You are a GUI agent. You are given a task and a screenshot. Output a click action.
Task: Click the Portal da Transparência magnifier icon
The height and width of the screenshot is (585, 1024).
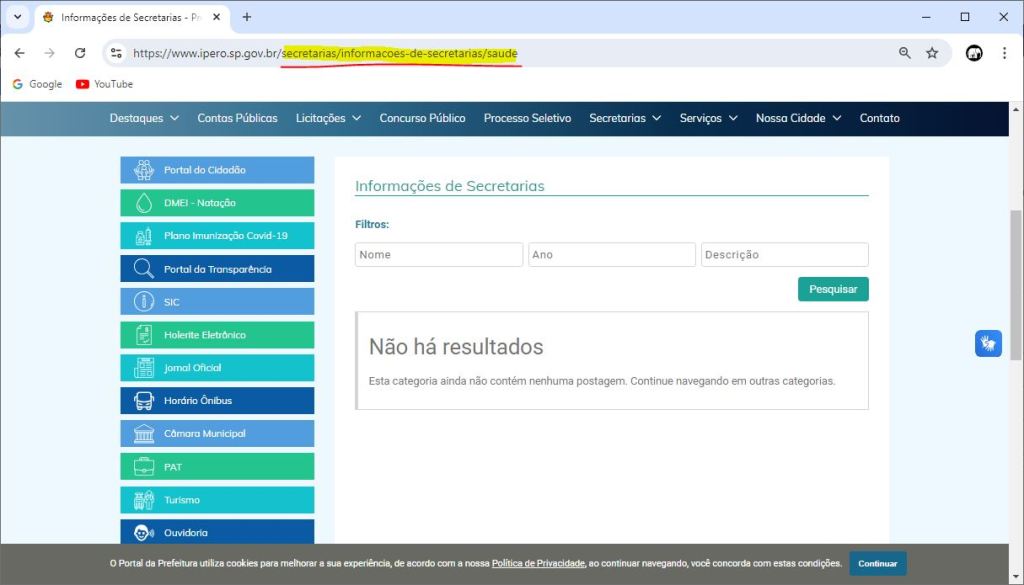tap(144, 269)
